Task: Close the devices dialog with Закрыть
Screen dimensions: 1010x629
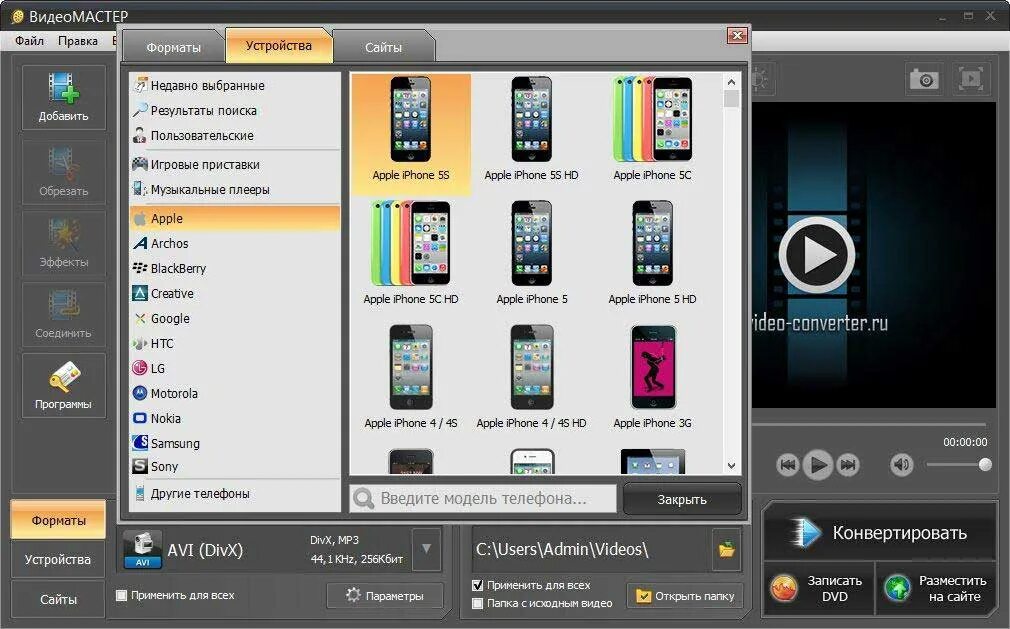Action: (682, 499)
